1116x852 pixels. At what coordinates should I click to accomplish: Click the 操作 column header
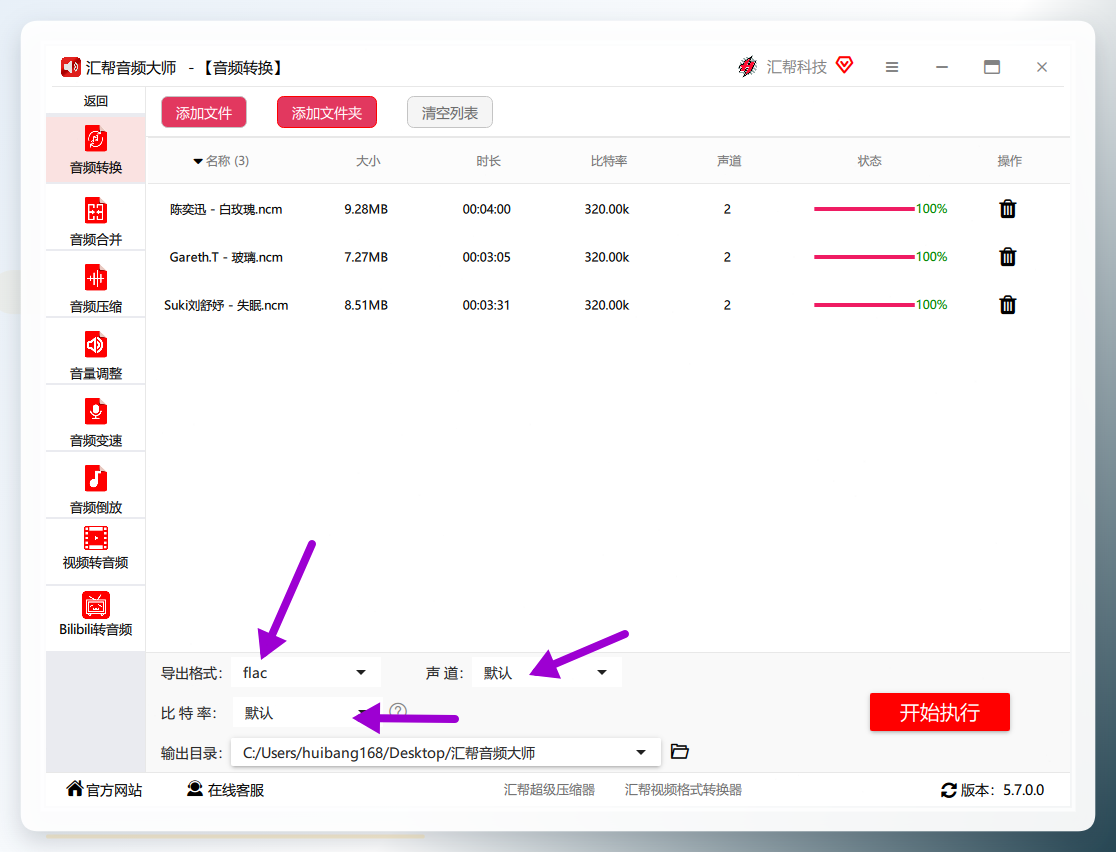pyautogui.click(x=1009, y=161)
